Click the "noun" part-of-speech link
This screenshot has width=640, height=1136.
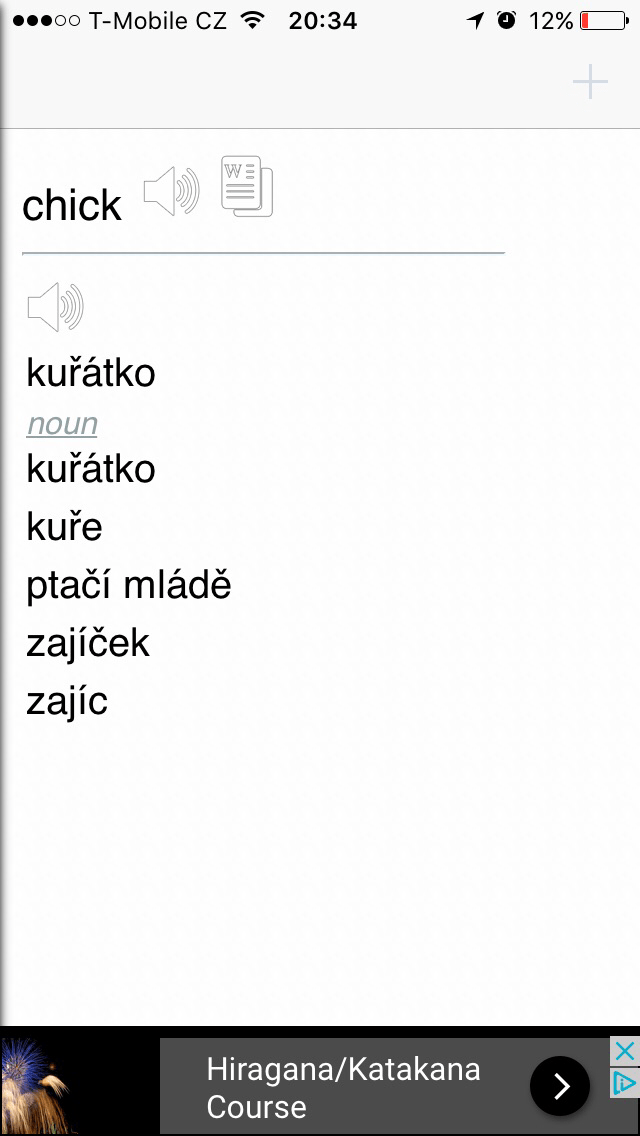click(62, 424)
